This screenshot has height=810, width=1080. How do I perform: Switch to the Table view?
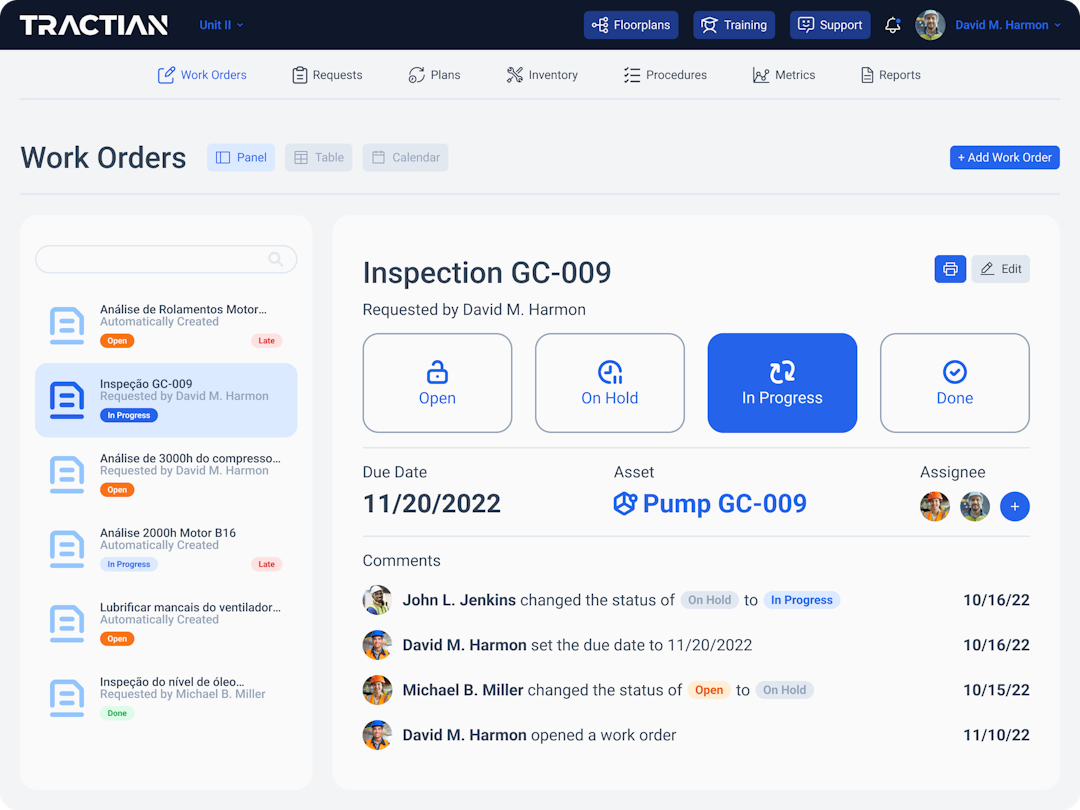[x=318, y=157]
